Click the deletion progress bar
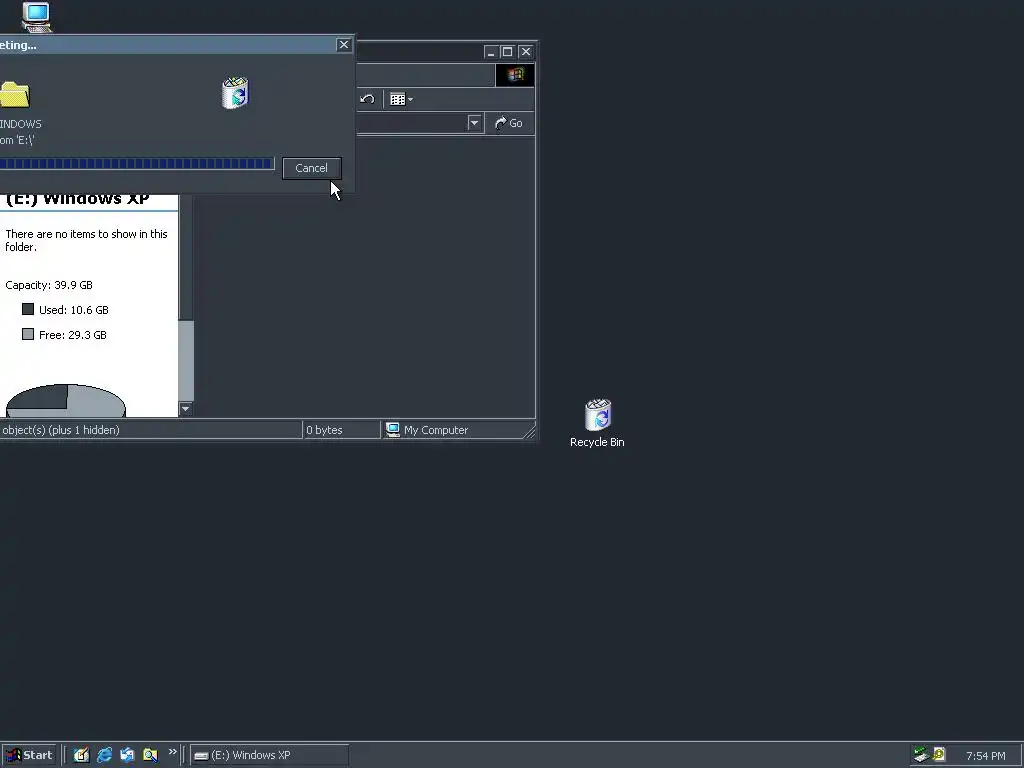1024x768 pixels. 136,163
